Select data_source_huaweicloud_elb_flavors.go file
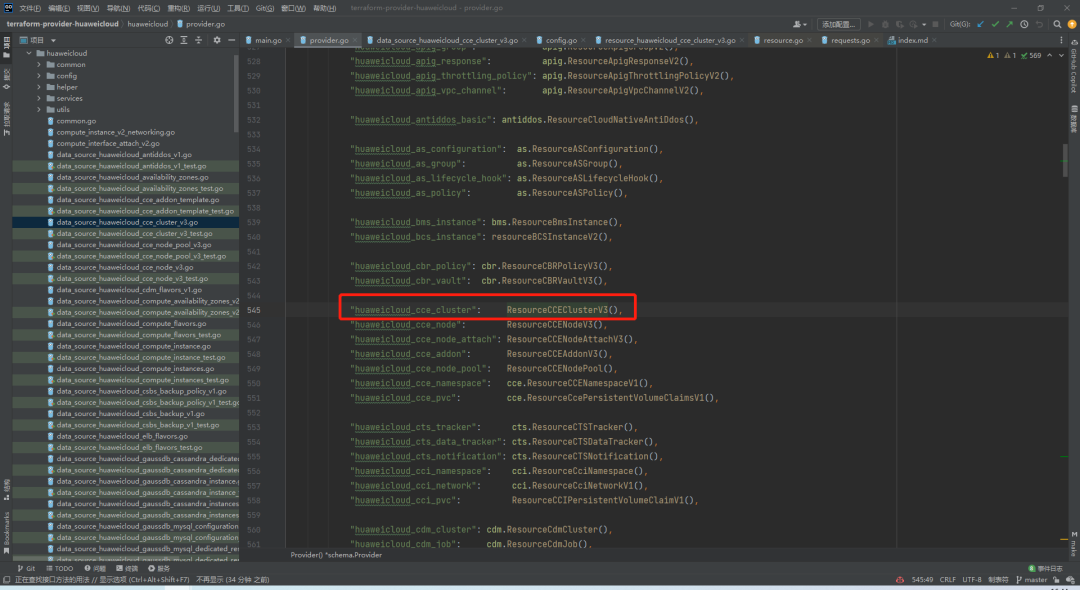1080x590 pixels. (125, 436)
